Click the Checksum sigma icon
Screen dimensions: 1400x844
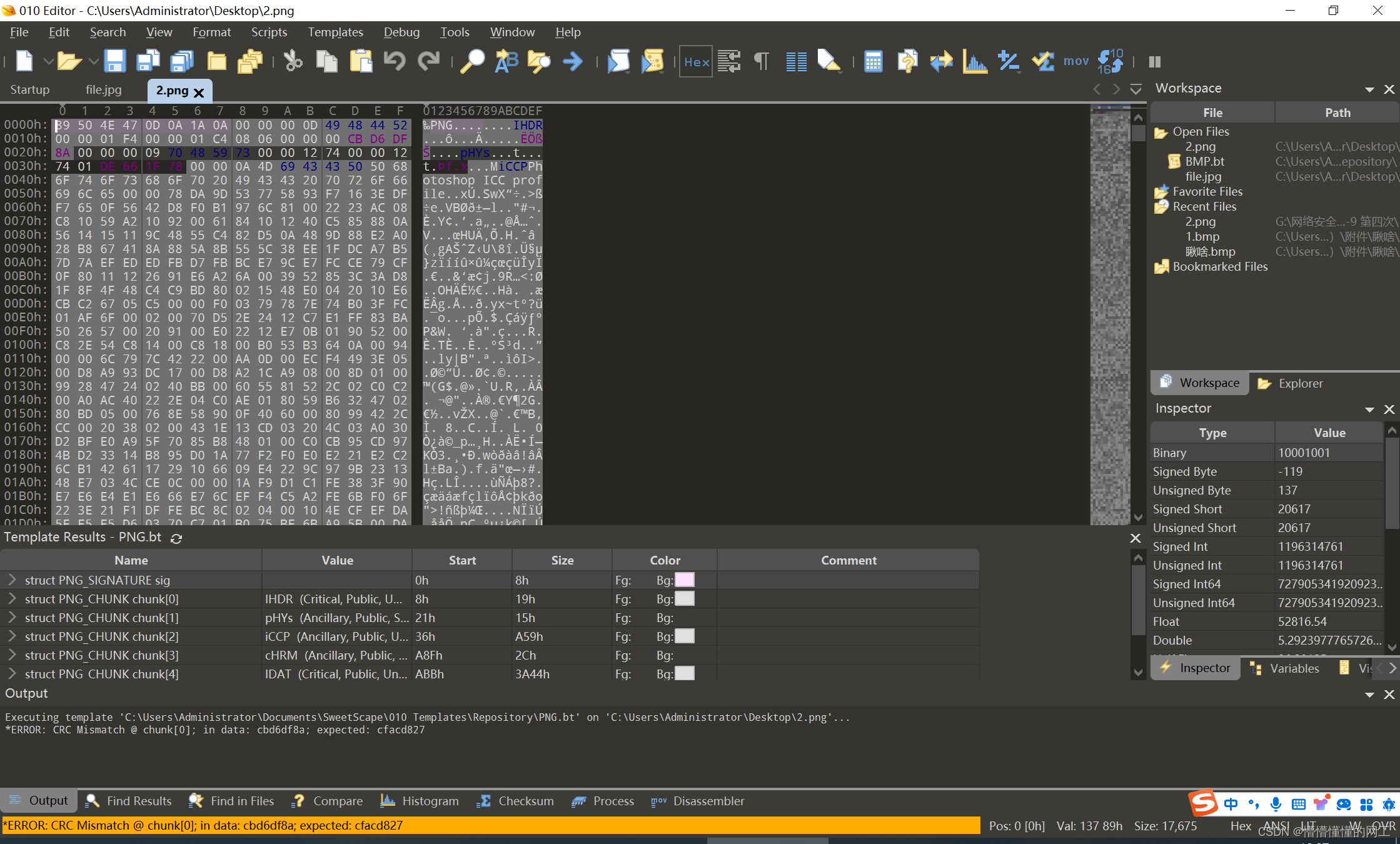[1042, 61]
